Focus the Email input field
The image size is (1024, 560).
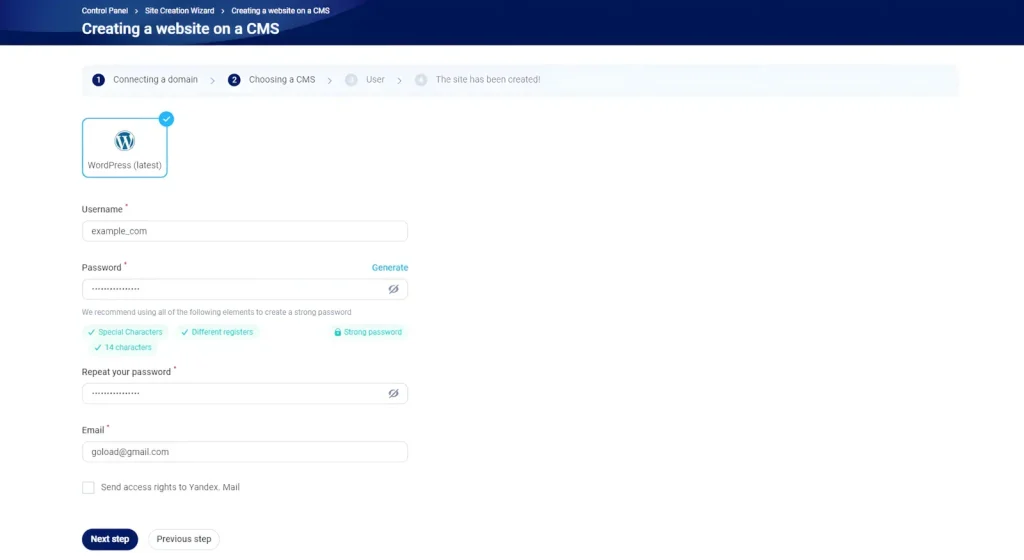coord(245,452)
